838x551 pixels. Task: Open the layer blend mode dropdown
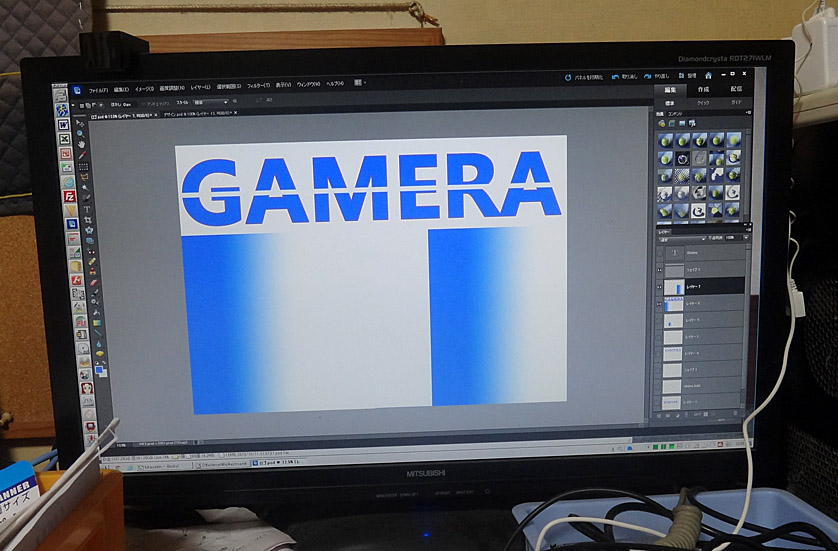(x=680, y=239)
